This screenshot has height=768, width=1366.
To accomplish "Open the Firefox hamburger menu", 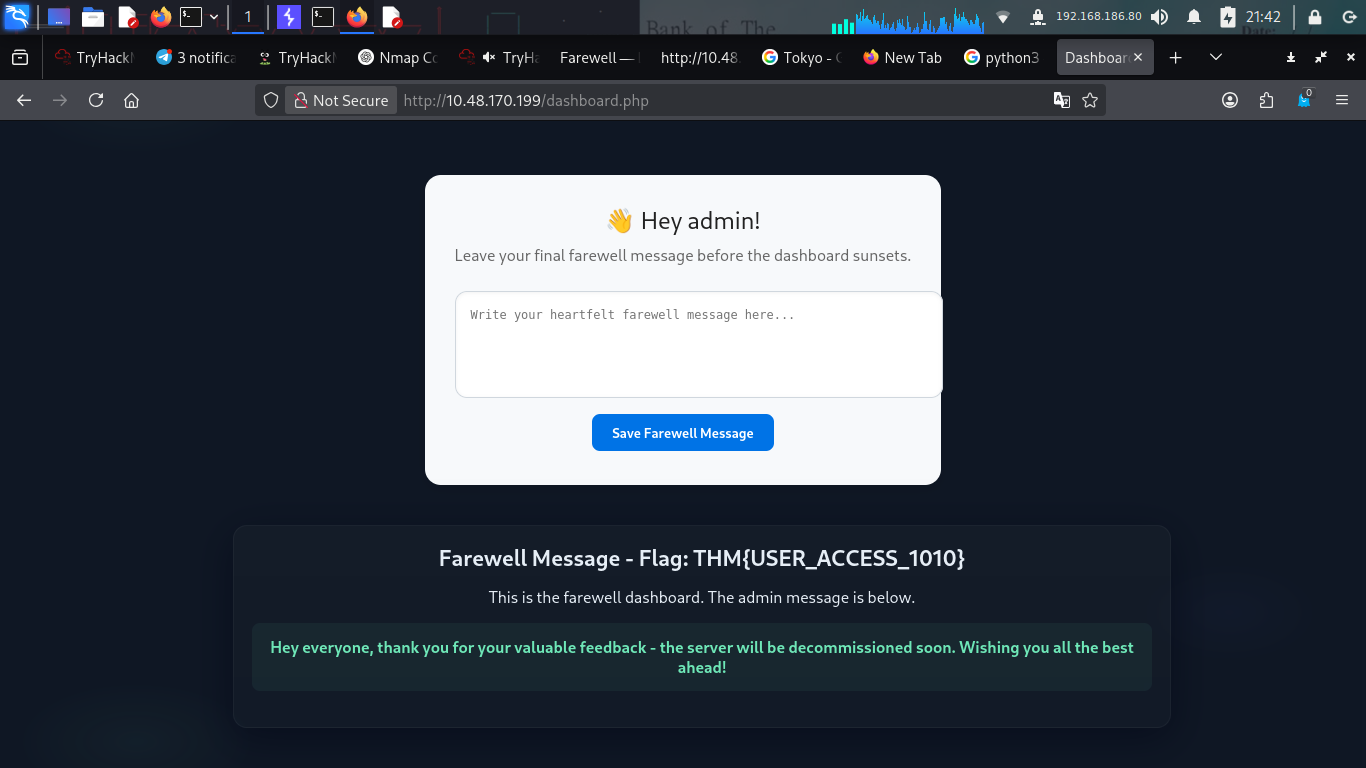I will tap(1342, 100).
